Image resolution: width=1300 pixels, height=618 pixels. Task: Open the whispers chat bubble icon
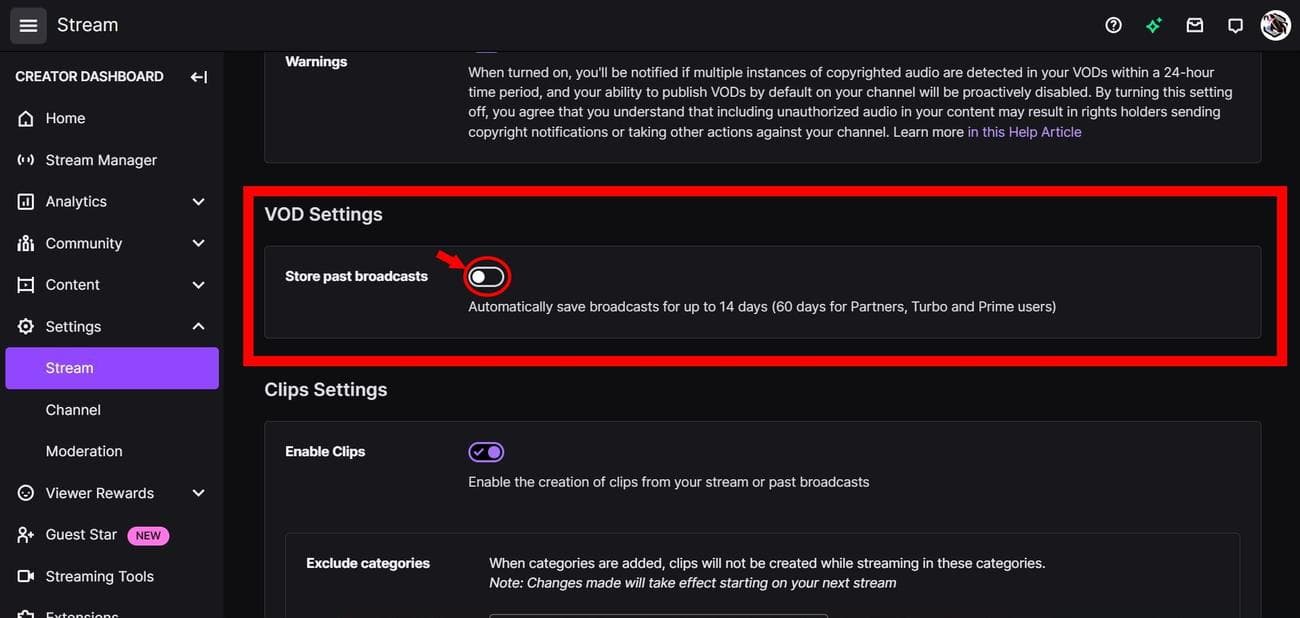point(1235,26)
